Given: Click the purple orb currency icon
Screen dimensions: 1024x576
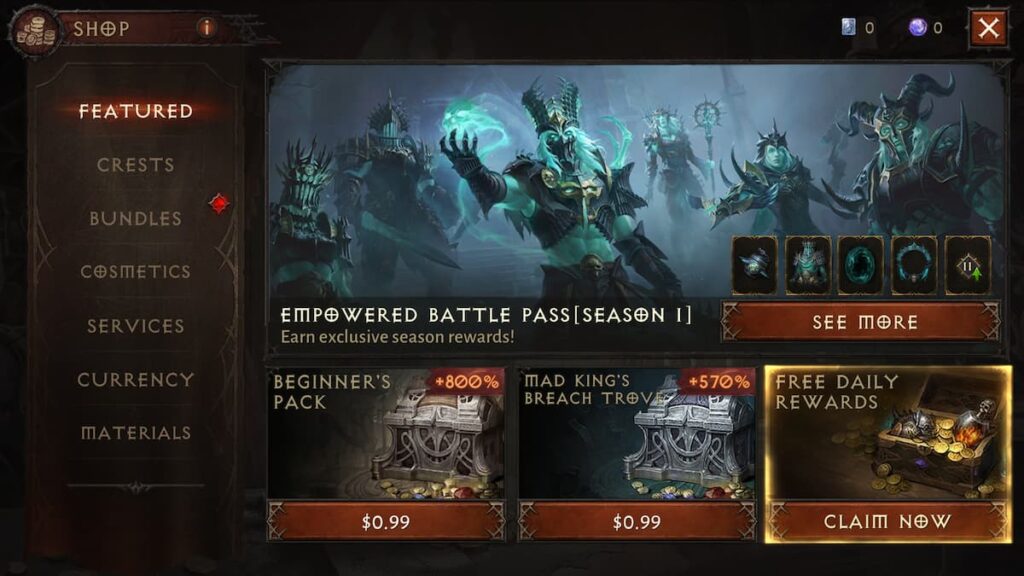Looking at the screenshot, I should [x=918, y=27].
